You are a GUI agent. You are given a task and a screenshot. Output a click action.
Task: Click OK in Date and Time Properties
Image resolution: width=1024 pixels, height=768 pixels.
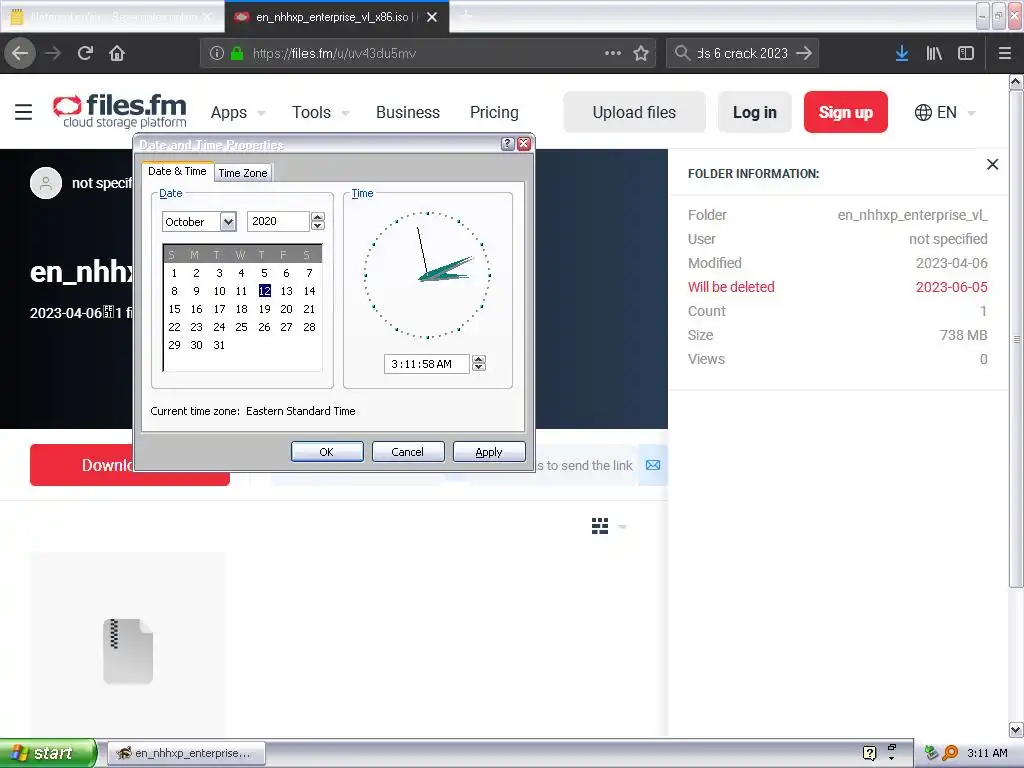point(327,452)
